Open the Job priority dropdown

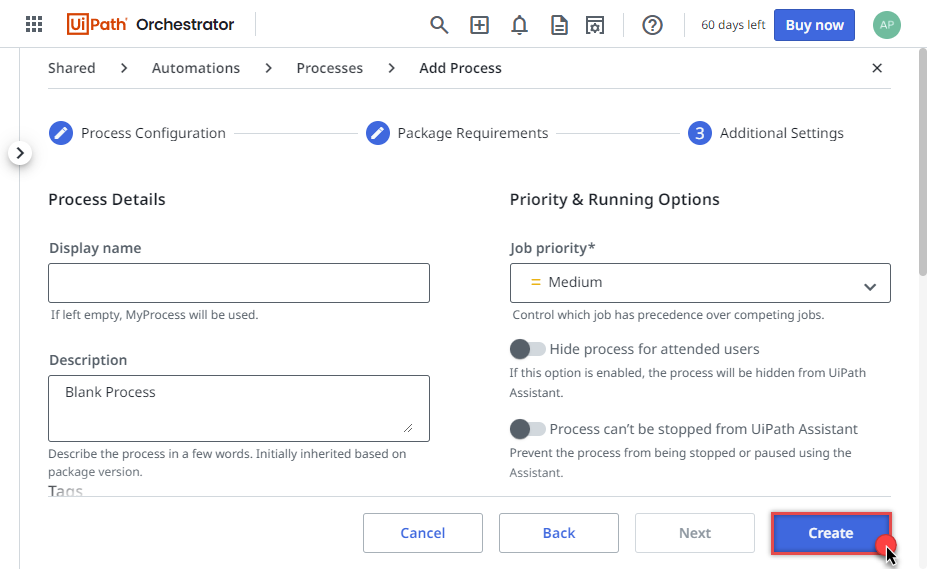coord(700,283)
